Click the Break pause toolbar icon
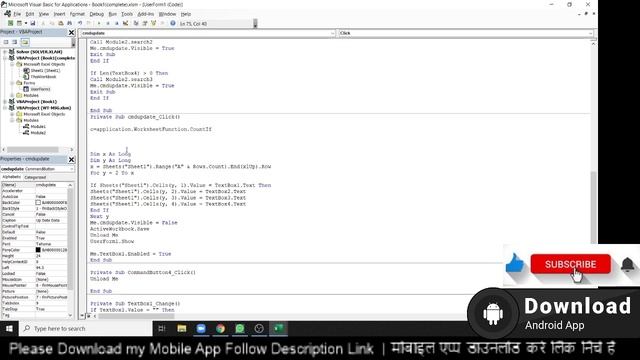This screenshot has width=640, height=360. (108, 23)
